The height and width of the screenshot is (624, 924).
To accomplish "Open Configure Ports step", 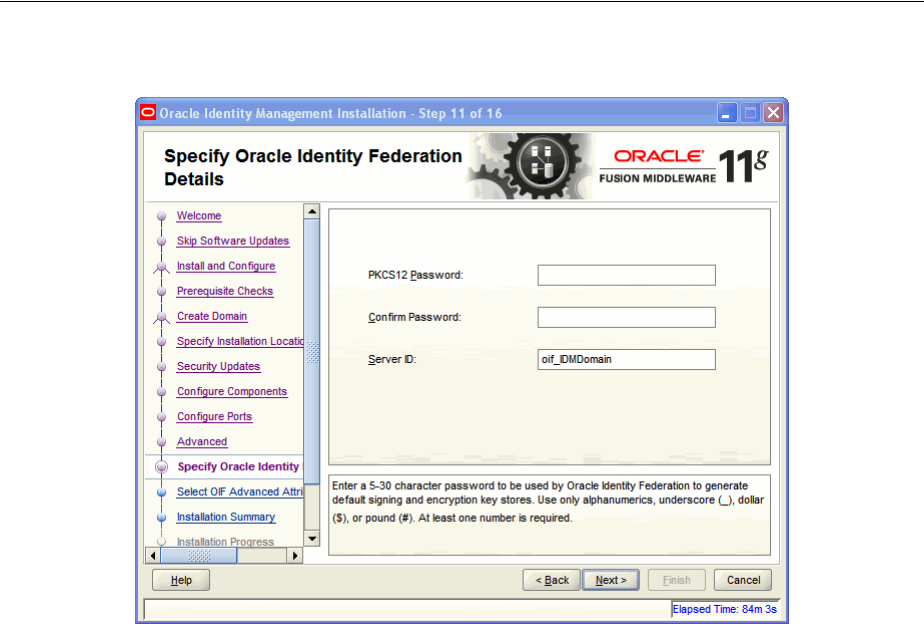I will [x=214, y=417].
